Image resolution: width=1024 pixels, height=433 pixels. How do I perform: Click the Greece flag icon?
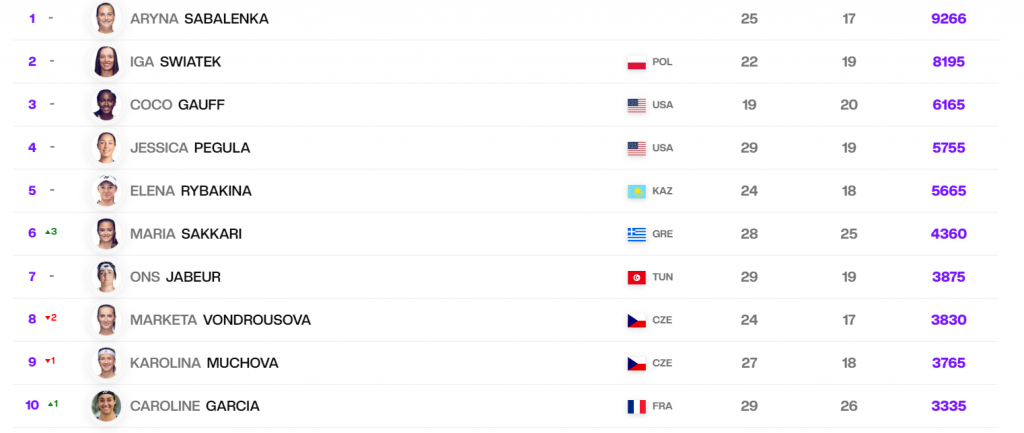pos(636,234)
